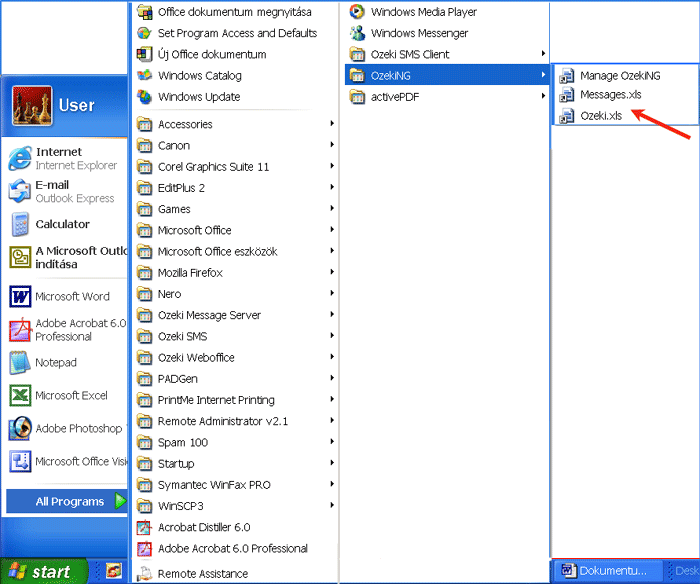
Task: Expand Corel Graphics Suite 11 arrow
Action: click(x=332, y=166)
